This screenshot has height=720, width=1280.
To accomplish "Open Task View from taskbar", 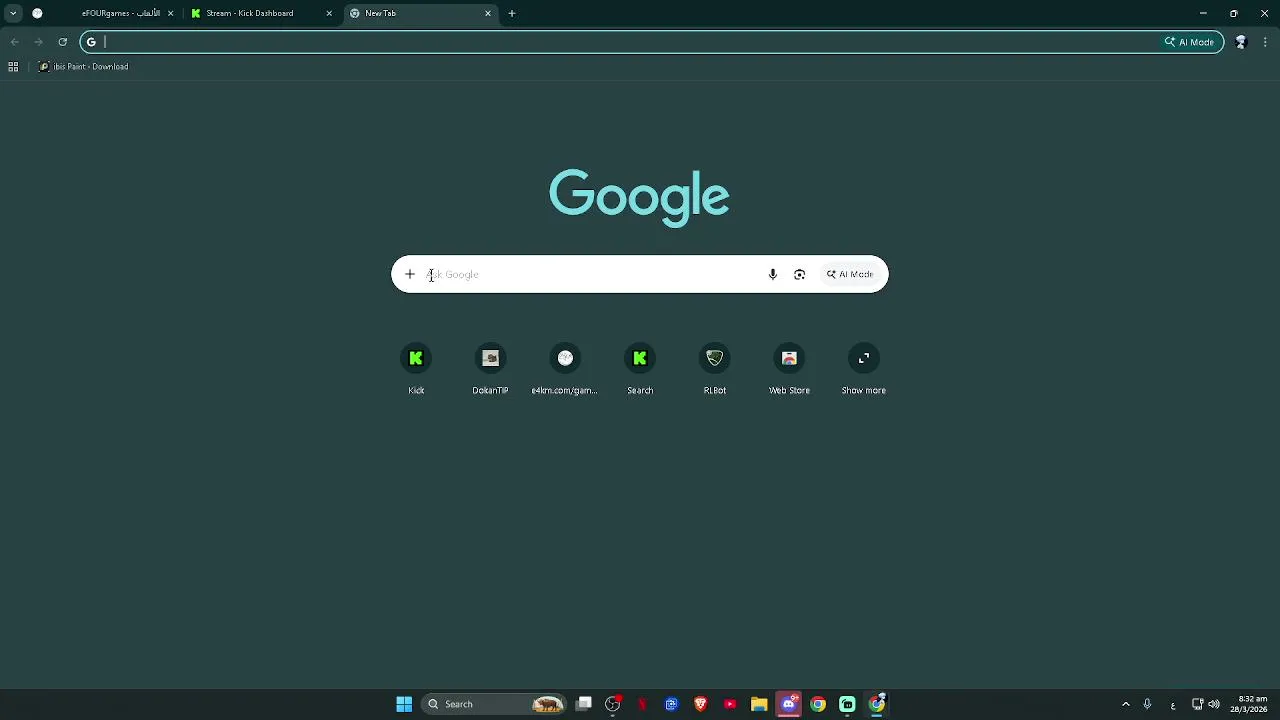I will tap(584, 704).
